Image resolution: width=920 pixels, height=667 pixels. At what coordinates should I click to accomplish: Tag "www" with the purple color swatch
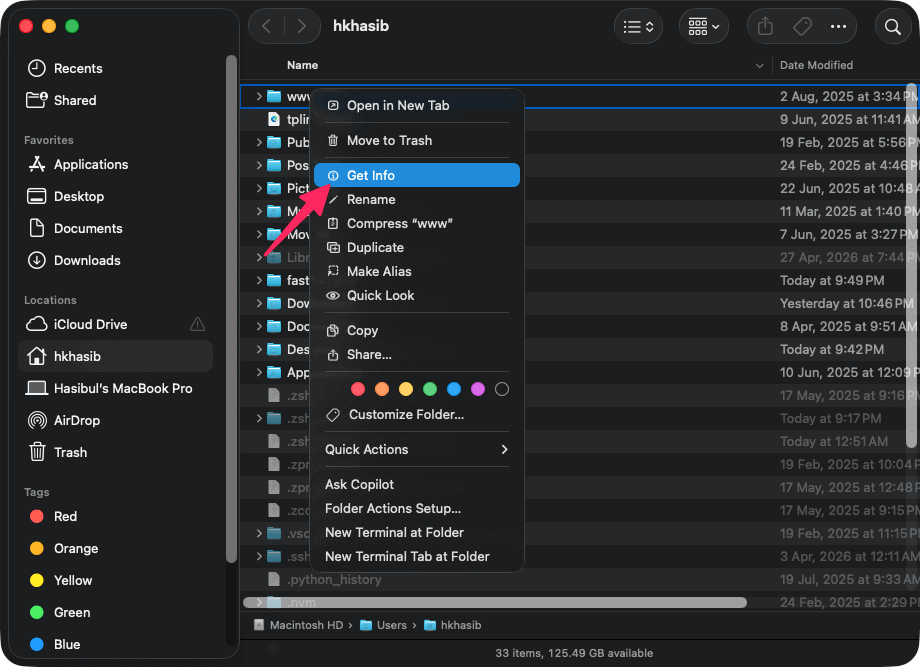[x=478, y=389]
